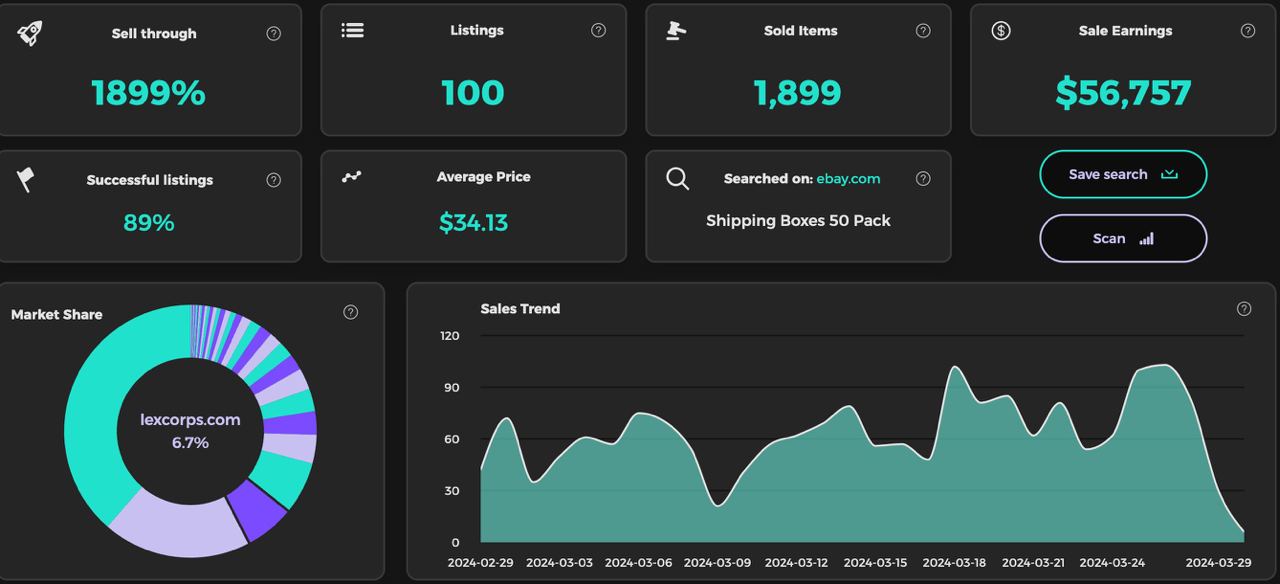
Task: Click the 30 y-axis label
Action: [x=452, y=491]
